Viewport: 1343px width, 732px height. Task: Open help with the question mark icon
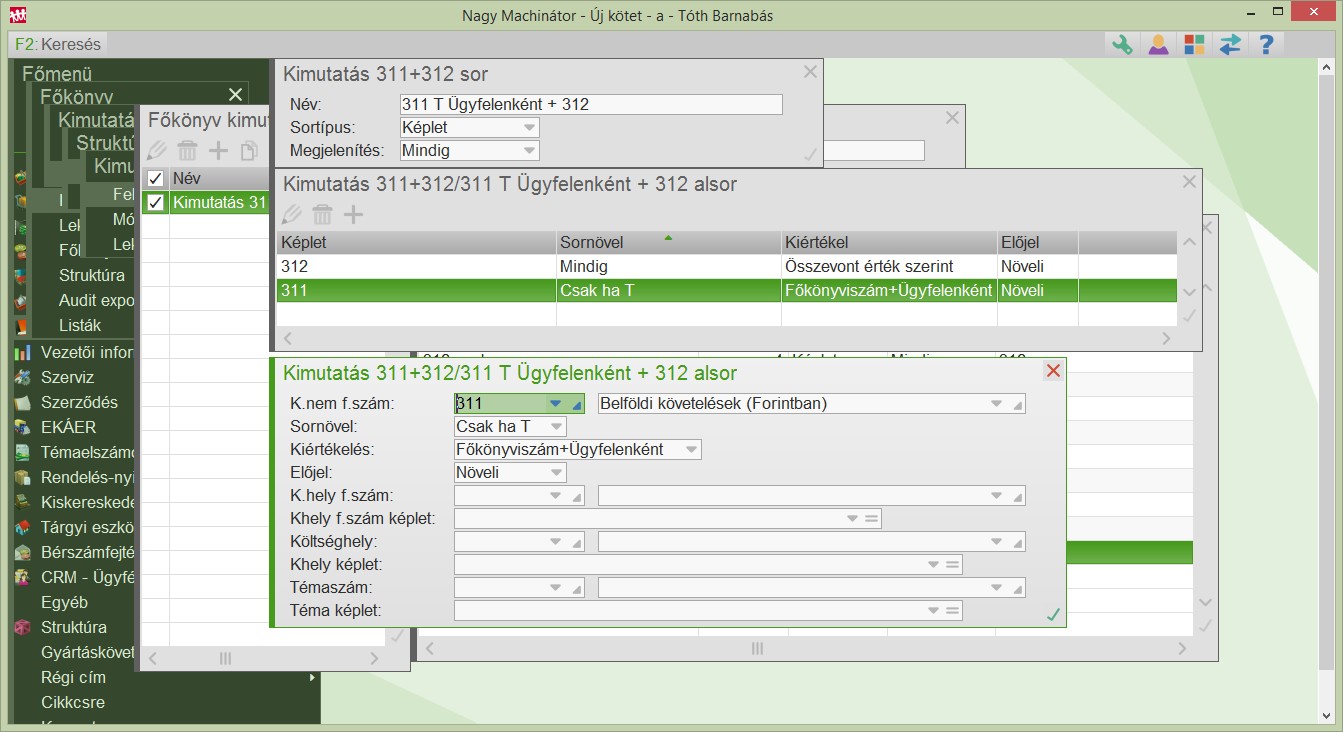(x=1266, y=44)
